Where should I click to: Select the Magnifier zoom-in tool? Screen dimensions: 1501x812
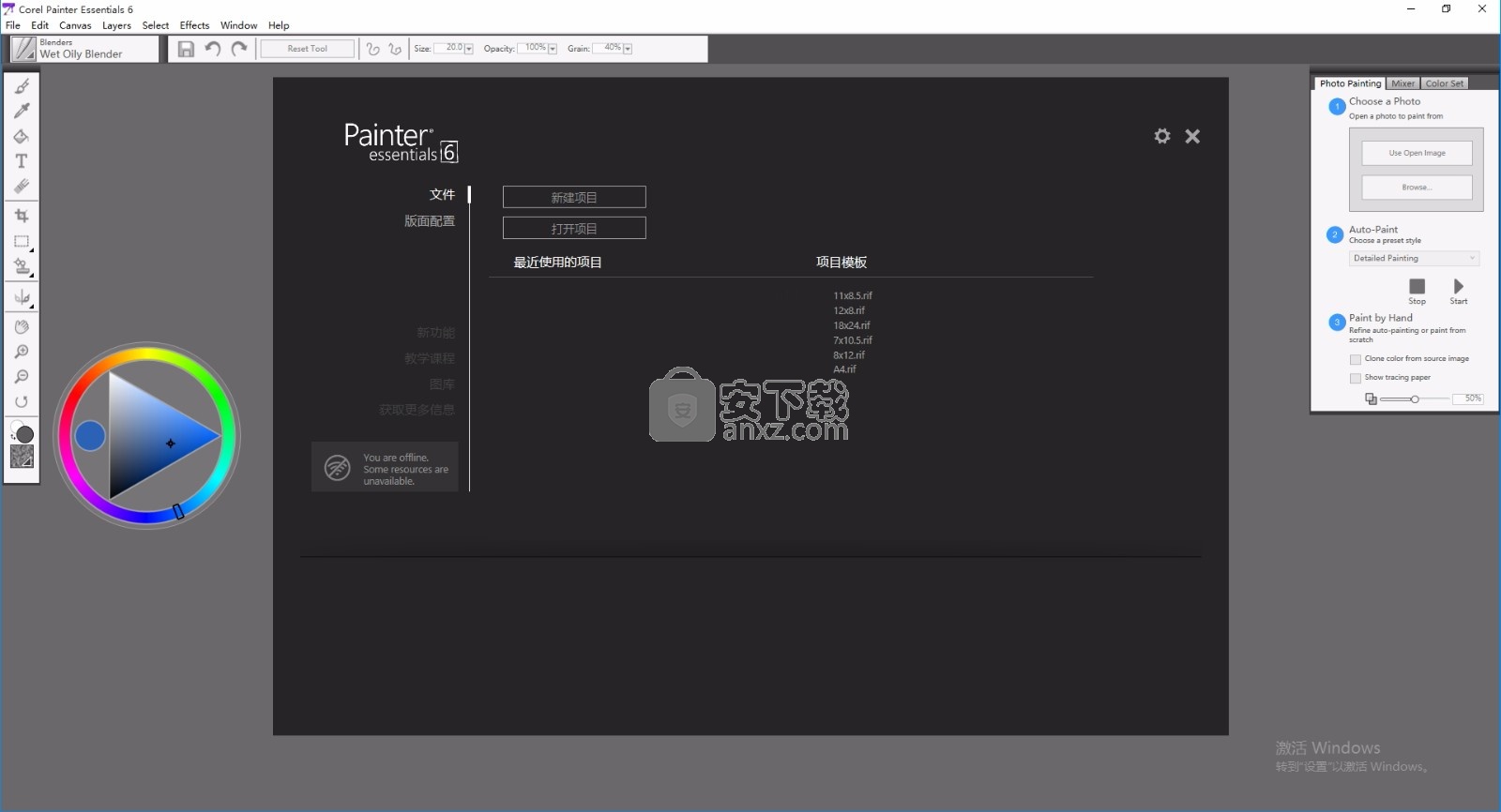pyautogui.click(x=22, y=352)
